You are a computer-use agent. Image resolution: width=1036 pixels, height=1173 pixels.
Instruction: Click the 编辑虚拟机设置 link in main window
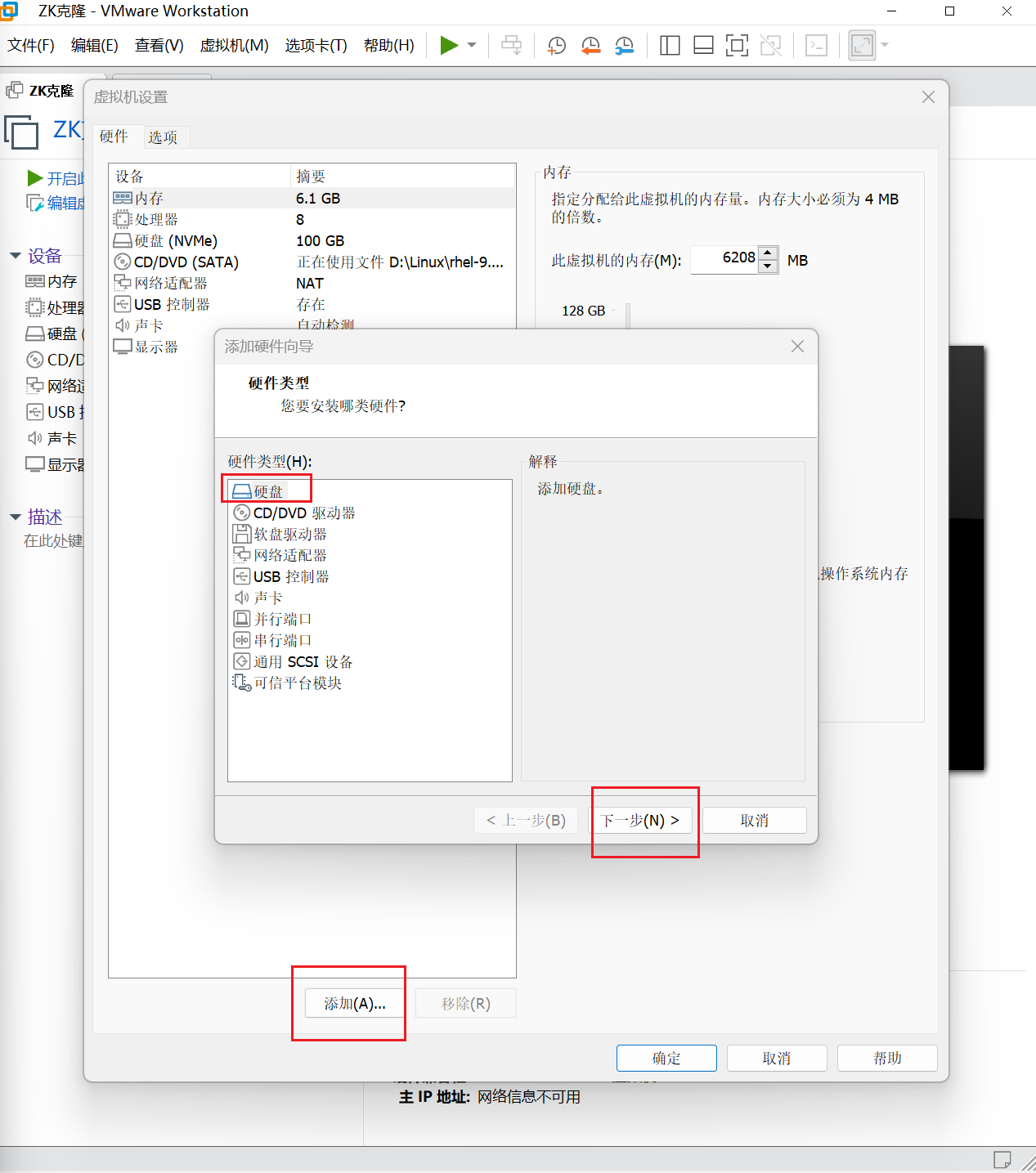tap(56, 203)
